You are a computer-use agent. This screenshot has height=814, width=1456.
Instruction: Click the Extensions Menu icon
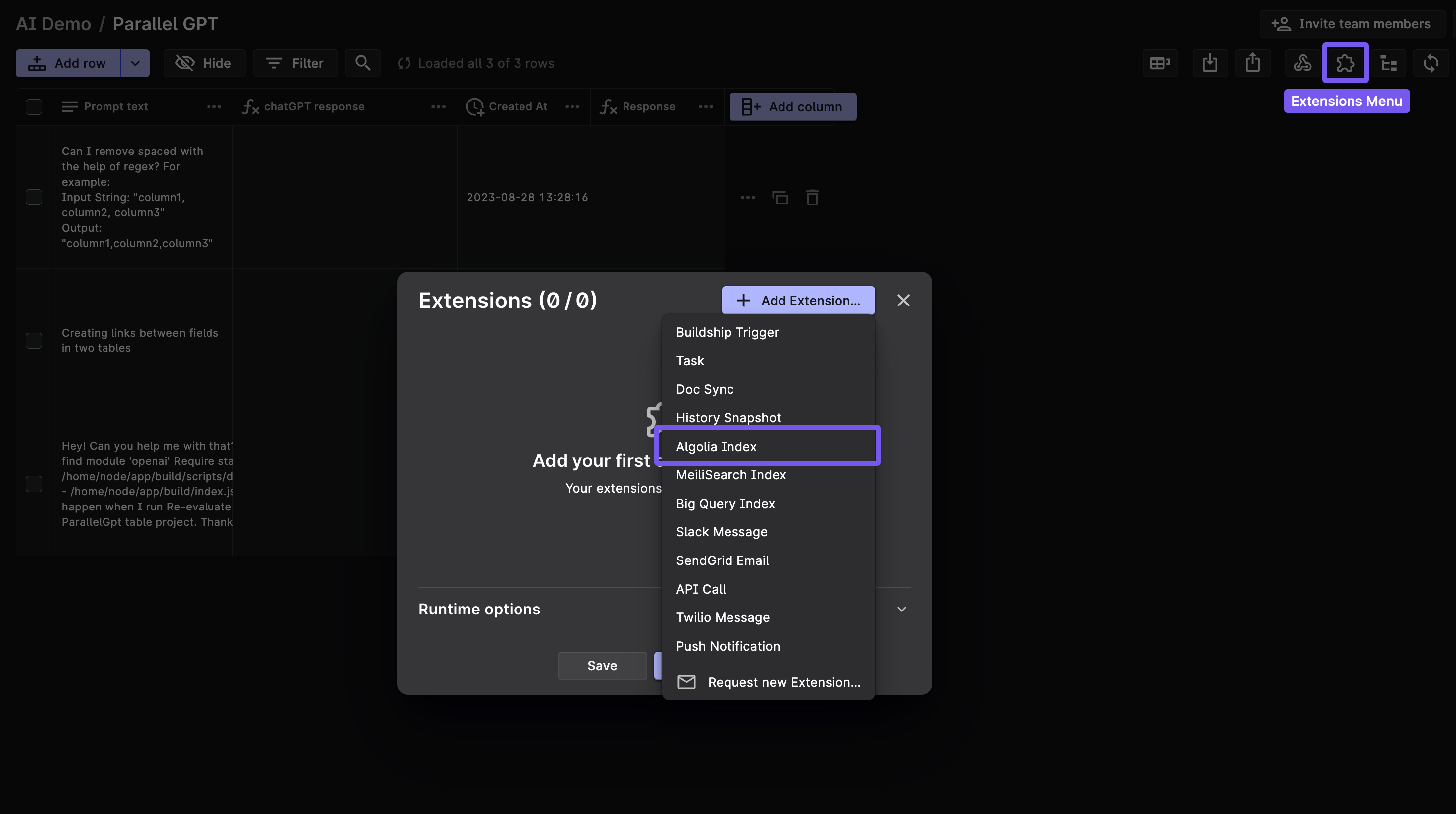click(x=1345, y=62)
